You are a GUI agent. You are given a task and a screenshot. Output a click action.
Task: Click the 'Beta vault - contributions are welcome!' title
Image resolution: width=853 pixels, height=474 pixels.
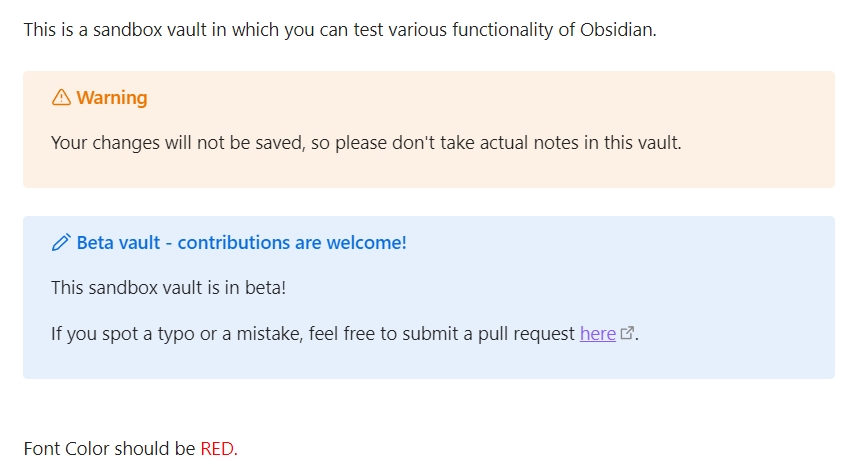pos(242,243)
